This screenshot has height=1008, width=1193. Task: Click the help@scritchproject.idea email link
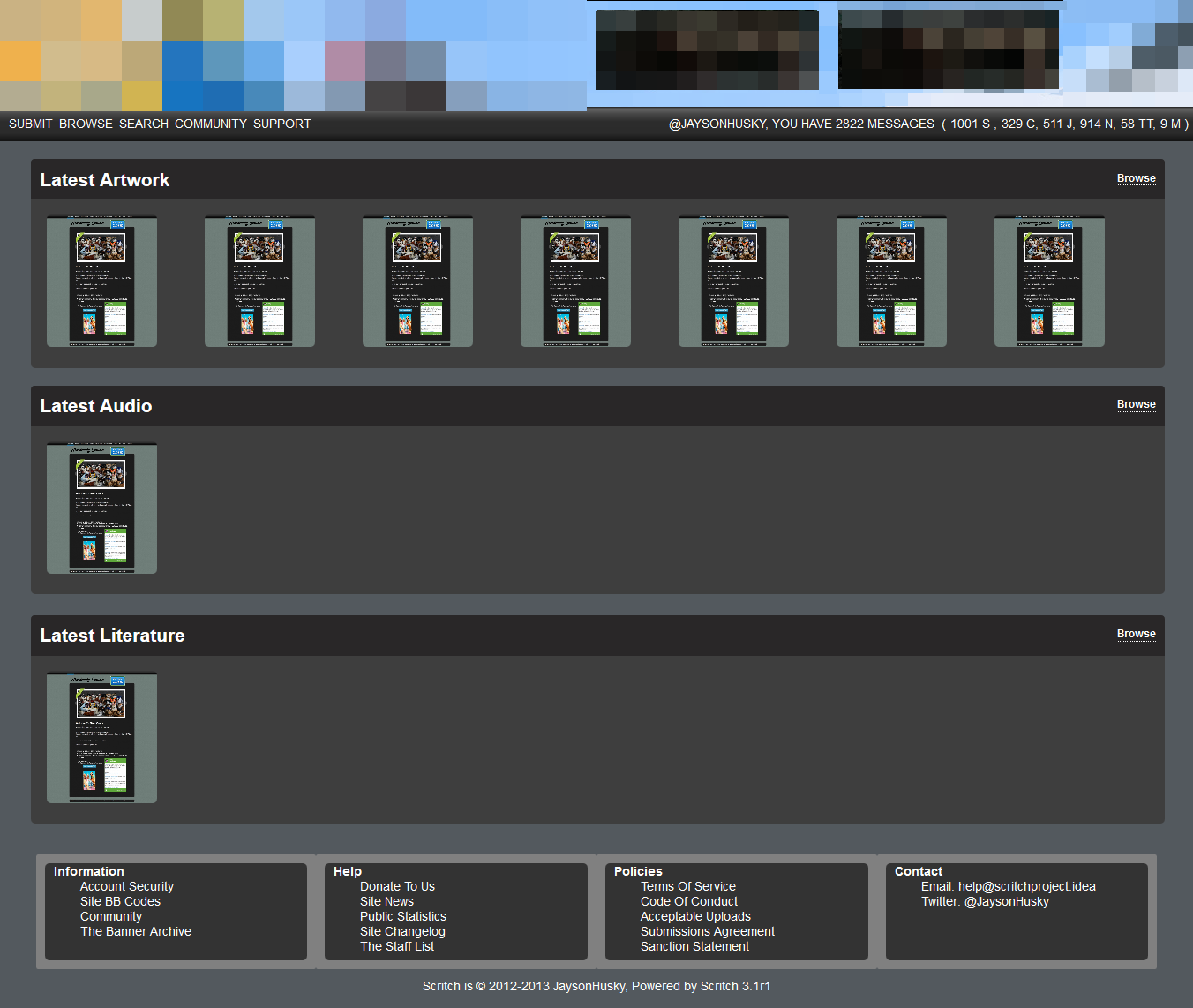(1026, 886)
